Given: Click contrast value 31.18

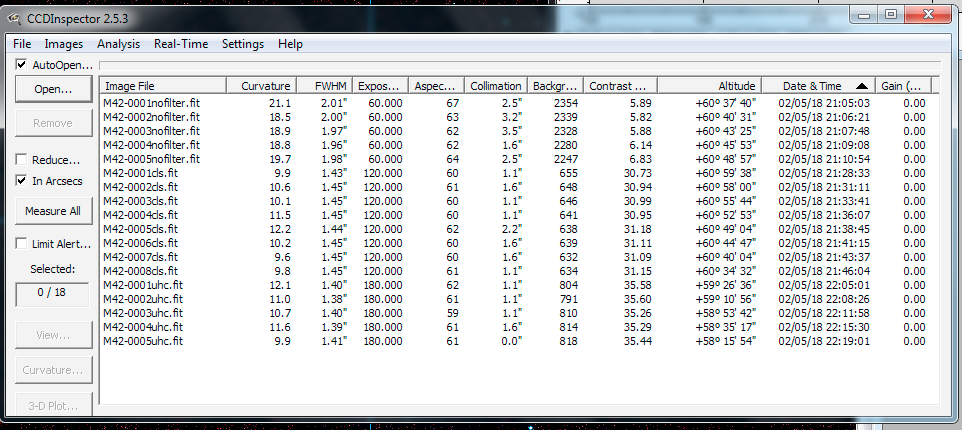Looking at the screenshot, I should 638,229.
